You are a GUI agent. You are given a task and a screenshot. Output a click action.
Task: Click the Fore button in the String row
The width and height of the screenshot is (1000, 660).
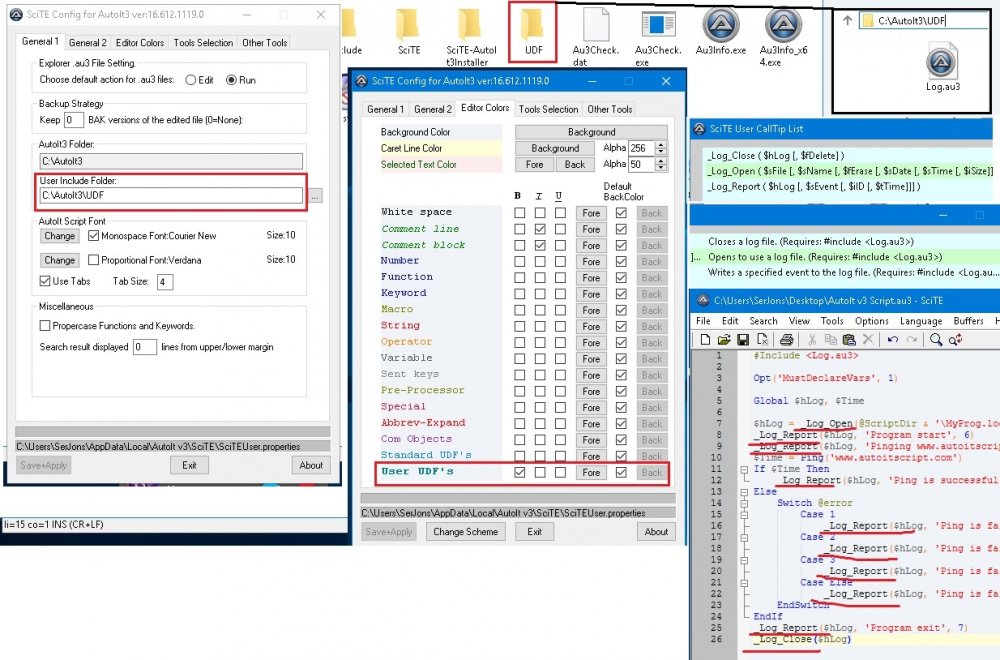point(591,326)
